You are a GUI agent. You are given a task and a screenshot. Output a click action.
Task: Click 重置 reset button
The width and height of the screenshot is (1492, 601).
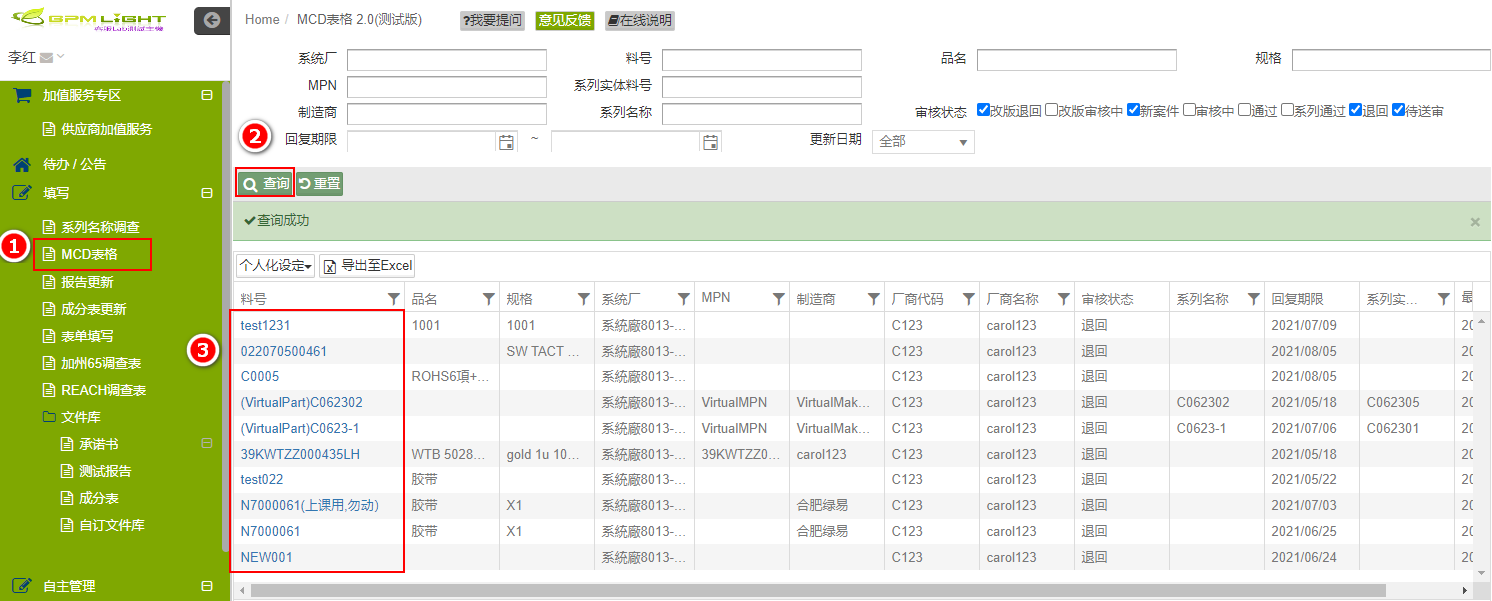[x=320, y=184]
